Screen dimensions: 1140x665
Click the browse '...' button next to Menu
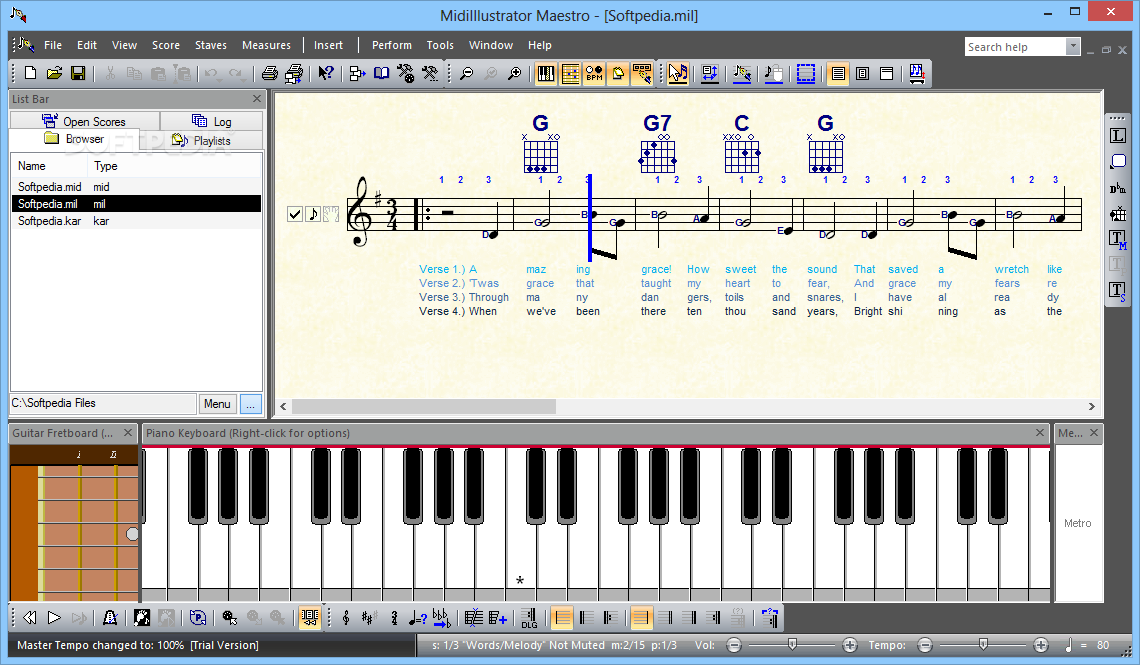tap(251, 404)
